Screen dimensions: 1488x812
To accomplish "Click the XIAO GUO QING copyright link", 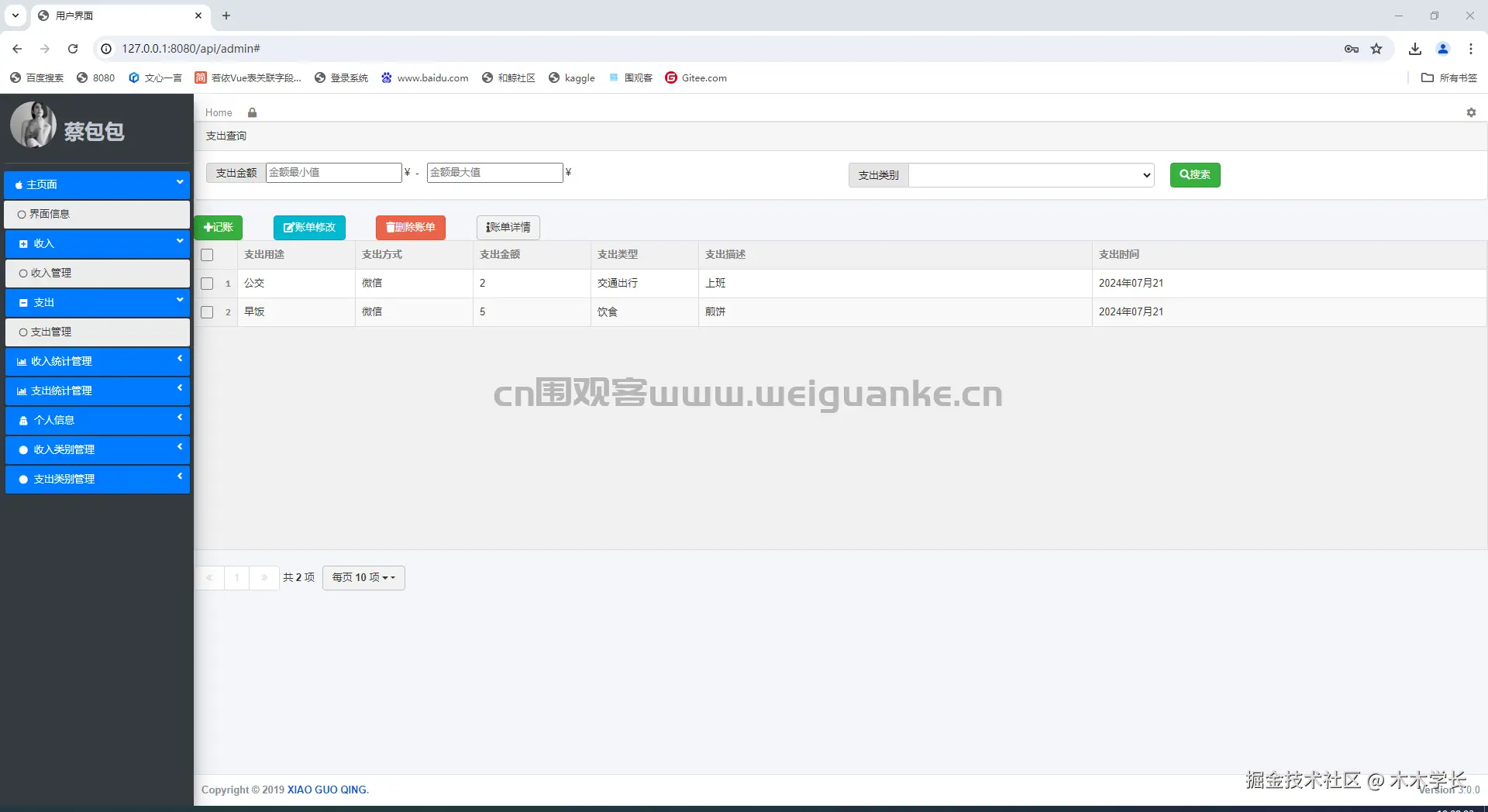I will coord(326,790).
